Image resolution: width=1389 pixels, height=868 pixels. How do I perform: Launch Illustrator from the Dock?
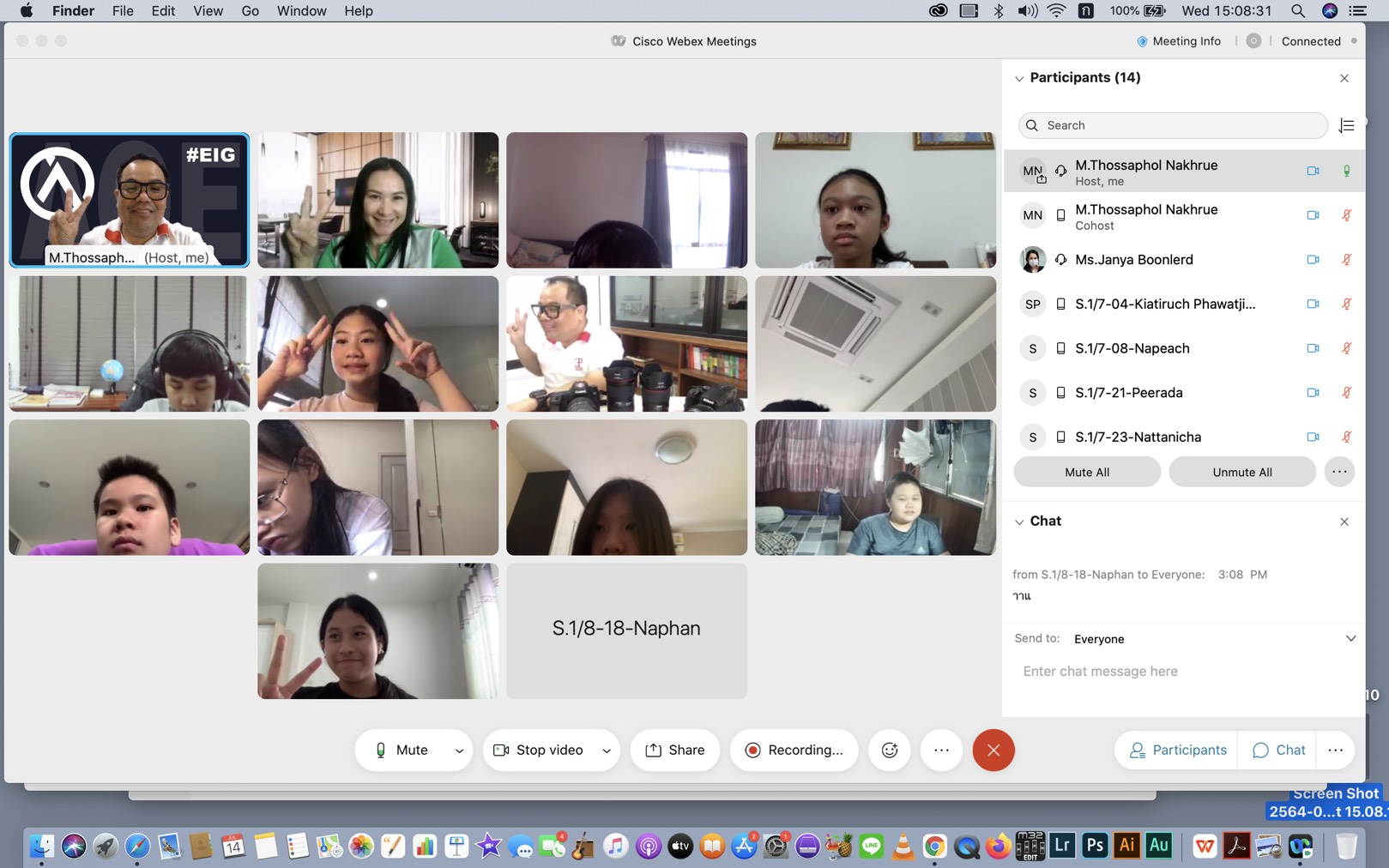point(1126,846)
